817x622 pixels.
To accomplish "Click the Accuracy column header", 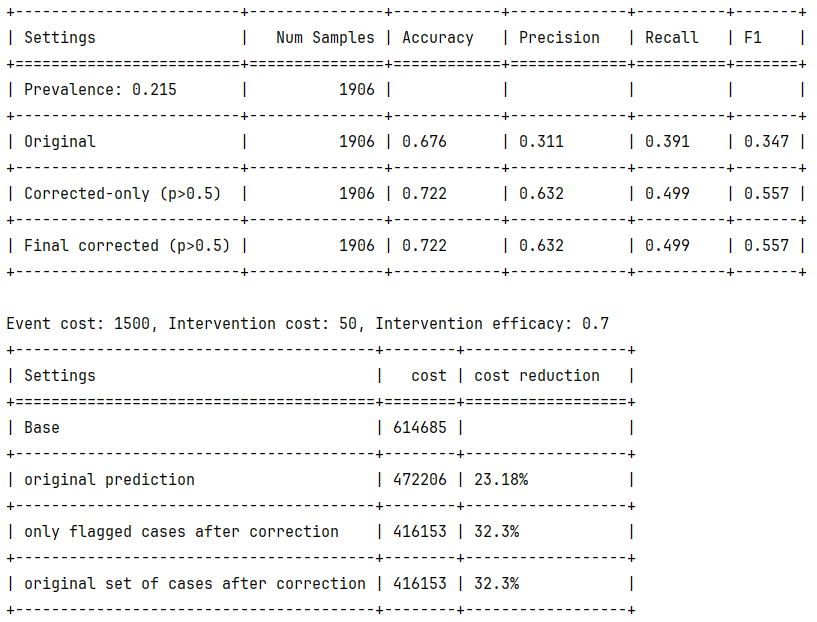I will [437, 38].
